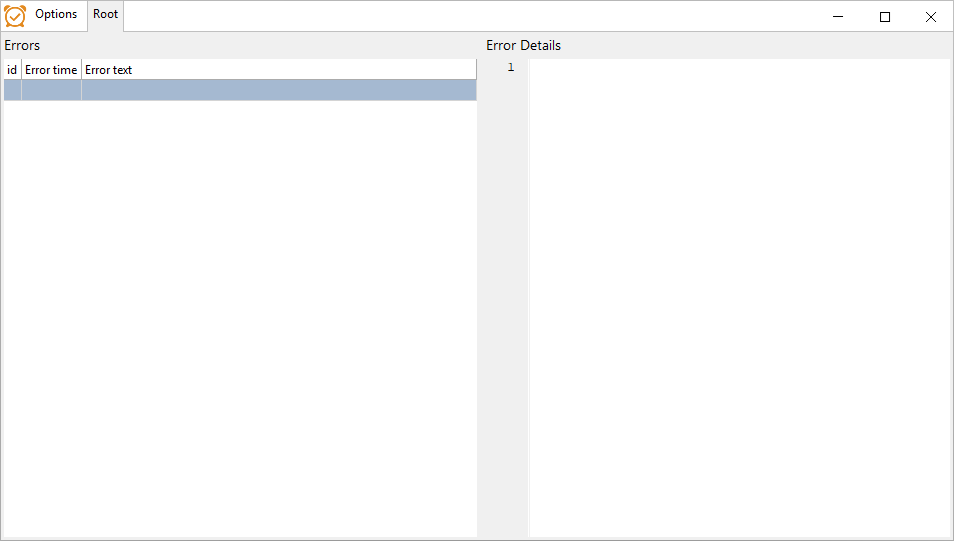The image size is (954, 541).
Task: Maximize the application window
Action: point(885,16)
